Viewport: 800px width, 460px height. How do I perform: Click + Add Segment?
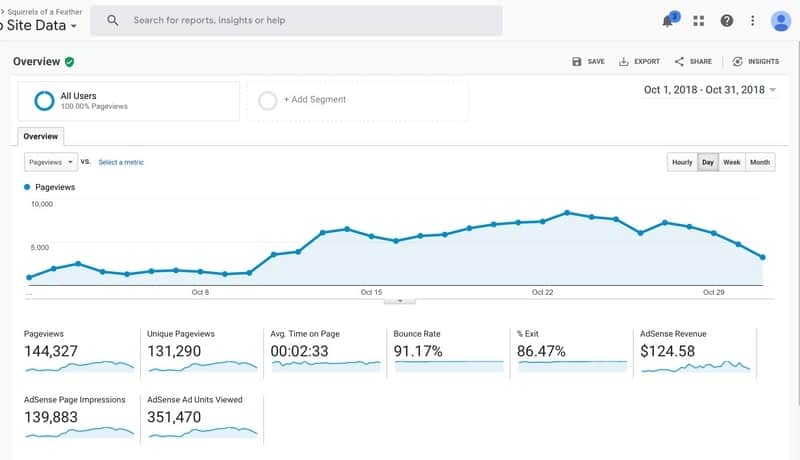point(315,99)
